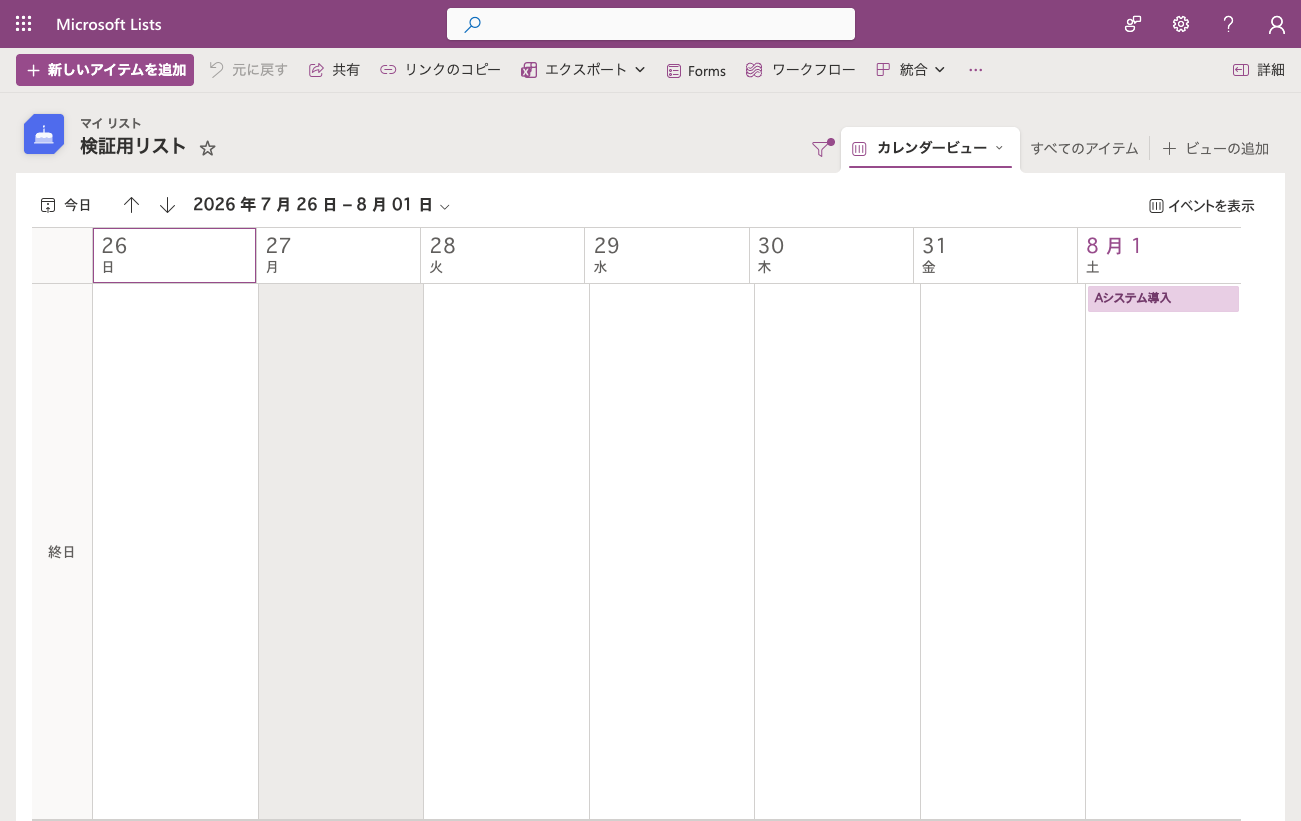Click the search box in header
Screen dimensions: 1301x821
pyautogui.click(x=651, y=24)
